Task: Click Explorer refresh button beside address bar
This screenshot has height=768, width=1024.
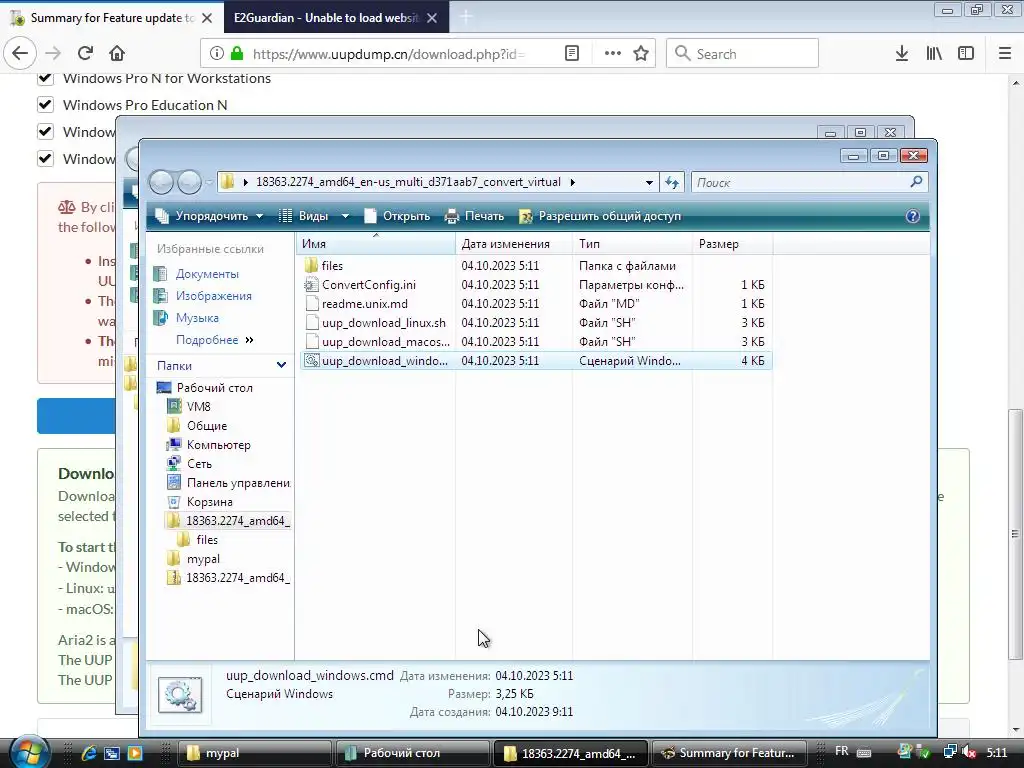Action: point(672,182)
